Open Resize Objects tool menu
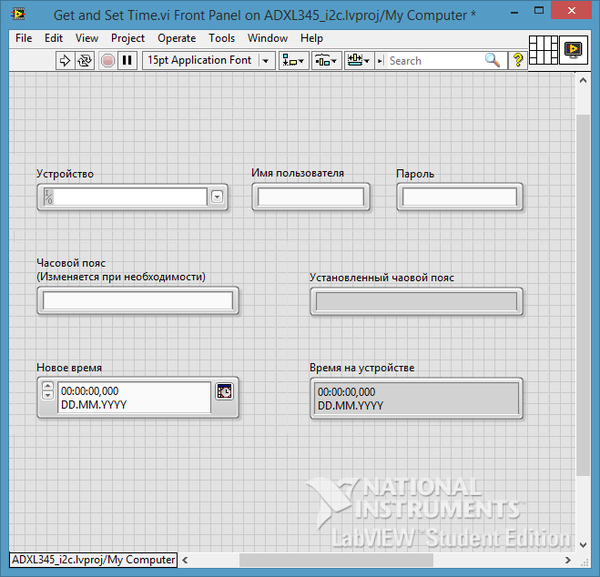600x577 pixels. [359, 60]
